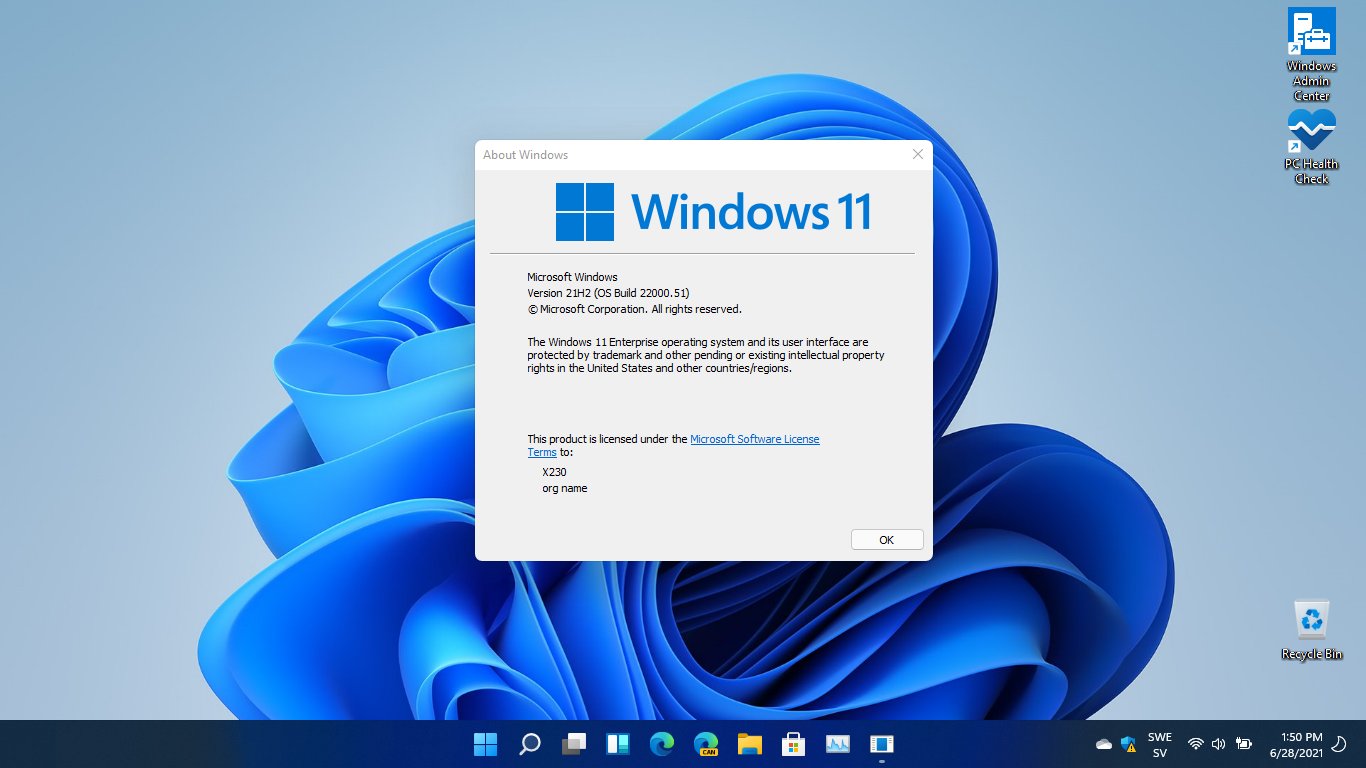Open the clock and date flyout

click(x=1295, y=745)
